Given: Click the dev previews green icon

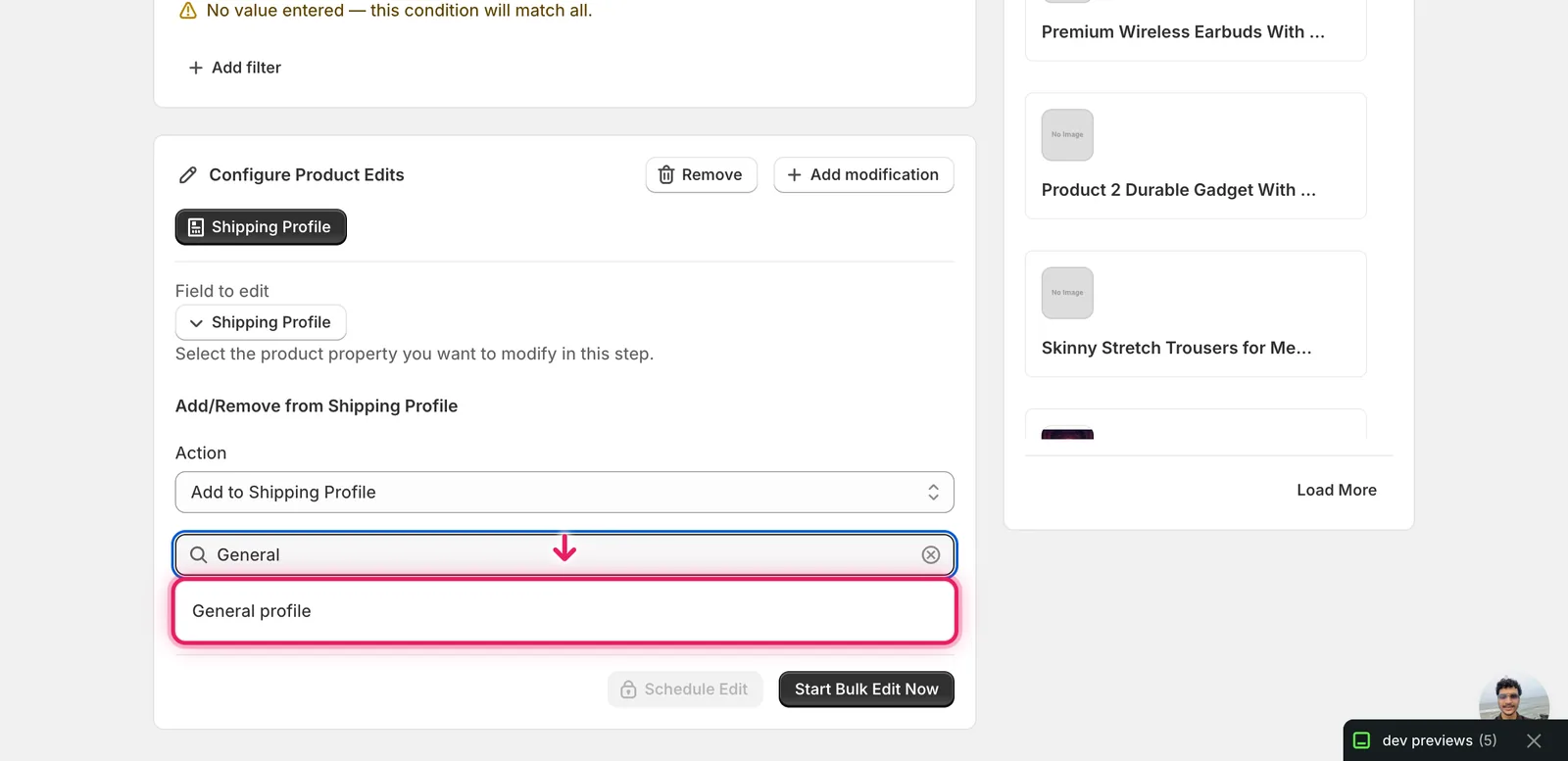Looking at the screenshot, I should click(1361, 740).
